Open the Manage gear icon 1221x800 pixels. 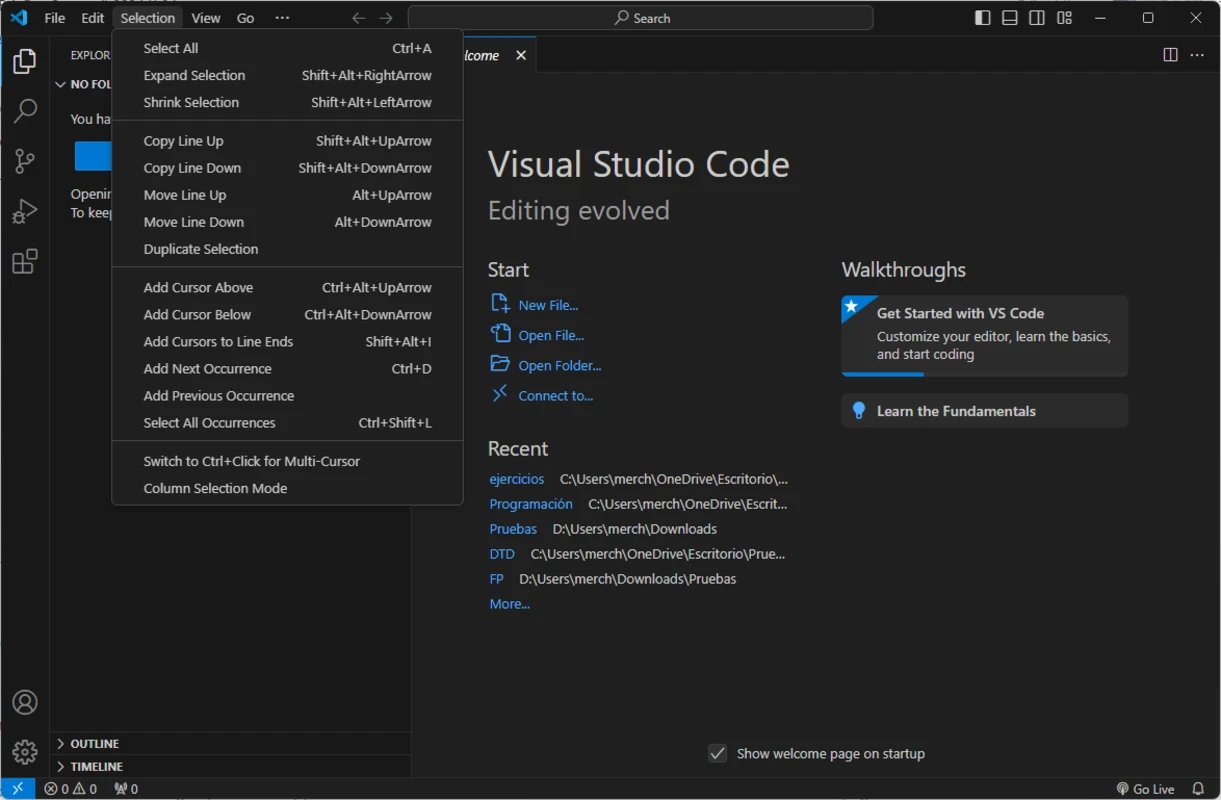(x=25, y=752)
